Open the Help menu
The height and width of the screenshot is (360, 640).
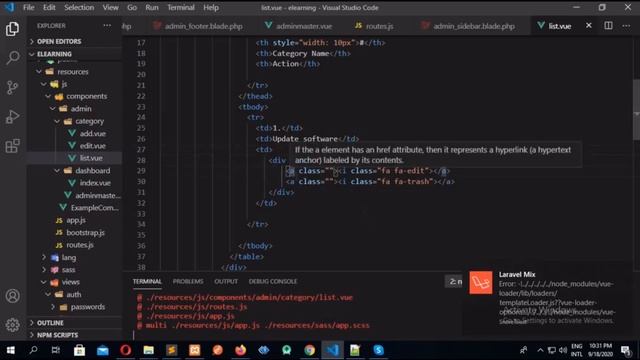pos(211,7)
